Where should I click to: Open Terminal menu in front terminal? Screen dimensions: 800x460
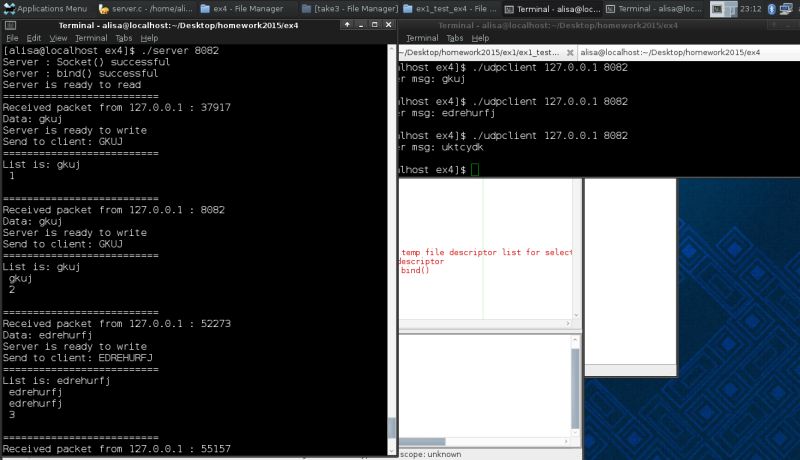coord(91,38)
